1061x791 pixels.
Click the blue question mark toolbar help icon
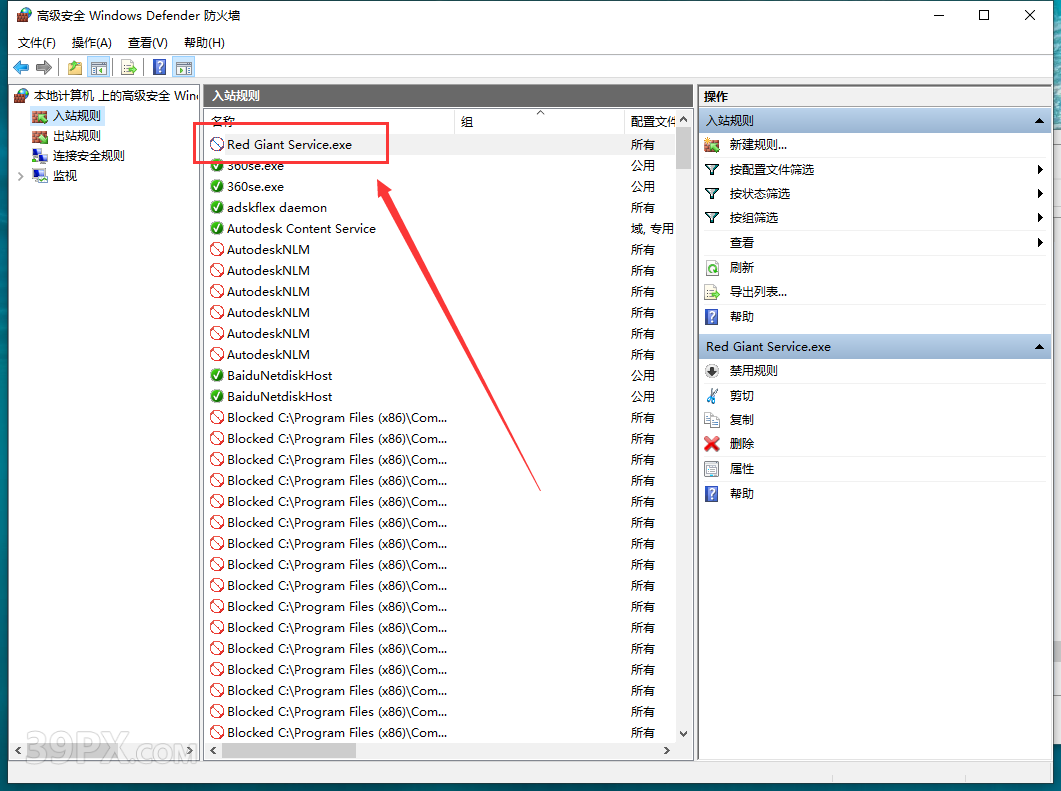[x=159, y=68]
